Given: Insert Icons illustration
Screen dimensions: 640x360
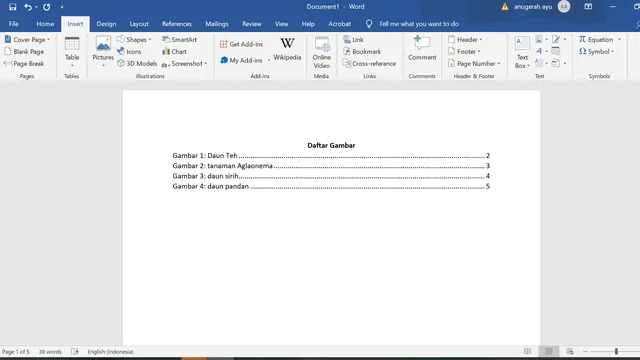Looking at the screenshot, I should tap(129, 52).
